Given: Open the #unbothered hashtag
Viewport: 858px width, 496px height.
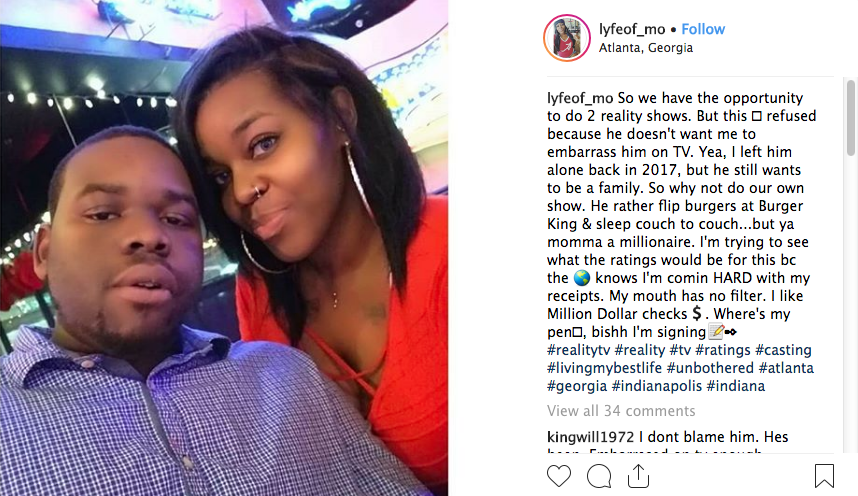Looking at the screenshot, I should [710, 368].
